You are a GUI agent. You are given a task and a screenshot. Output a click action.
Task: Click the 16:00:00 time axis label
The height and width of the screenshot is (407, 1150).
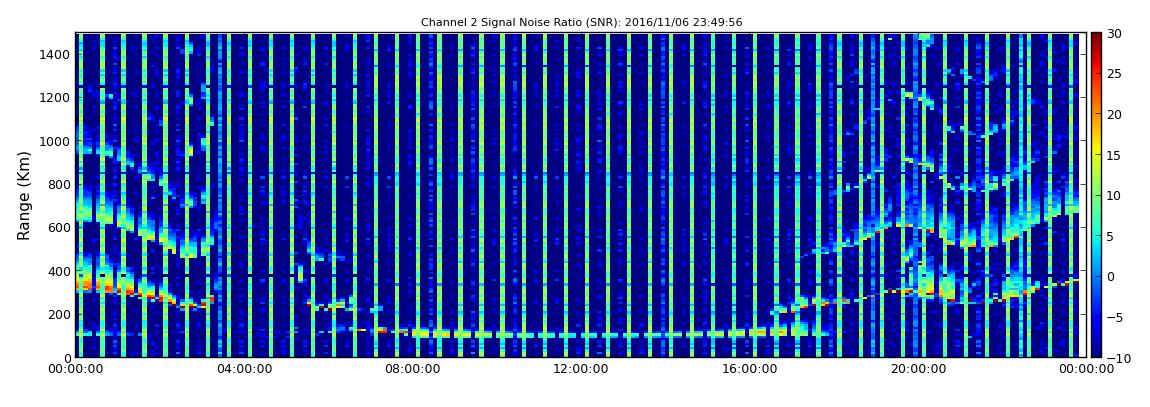(x=748, y=370)
